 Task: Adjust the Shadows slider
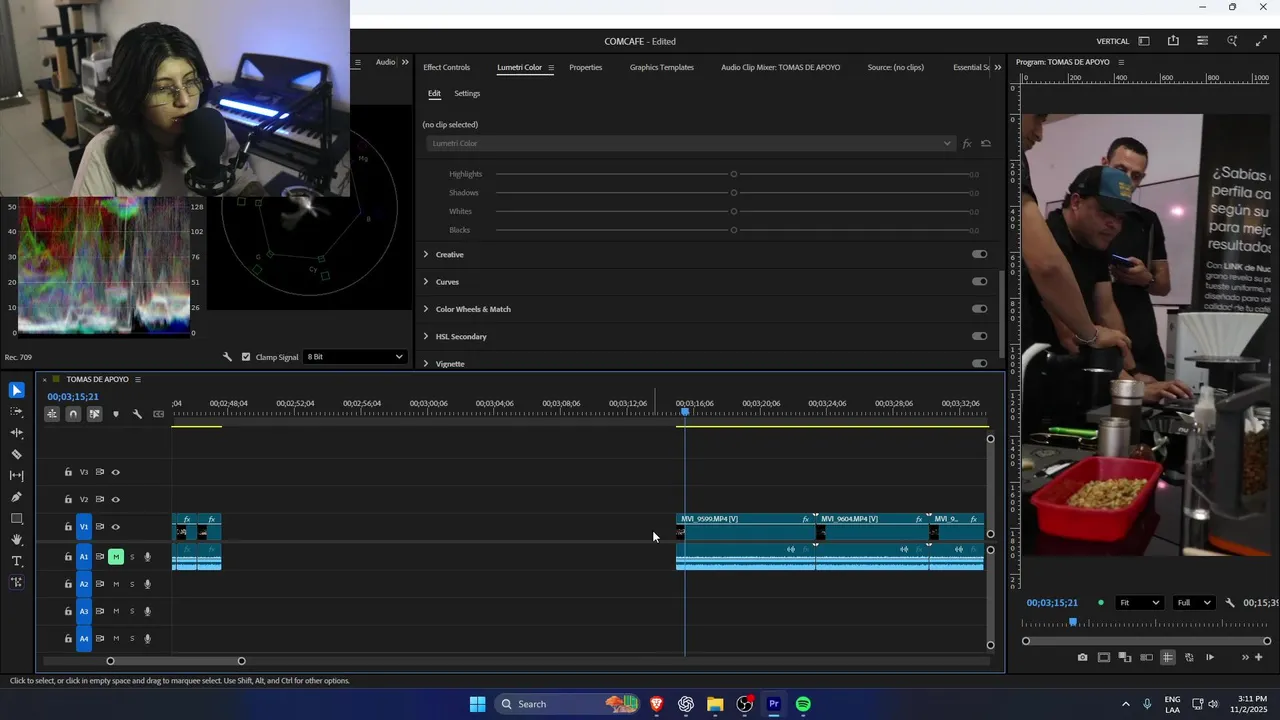[x=734, y=193]
